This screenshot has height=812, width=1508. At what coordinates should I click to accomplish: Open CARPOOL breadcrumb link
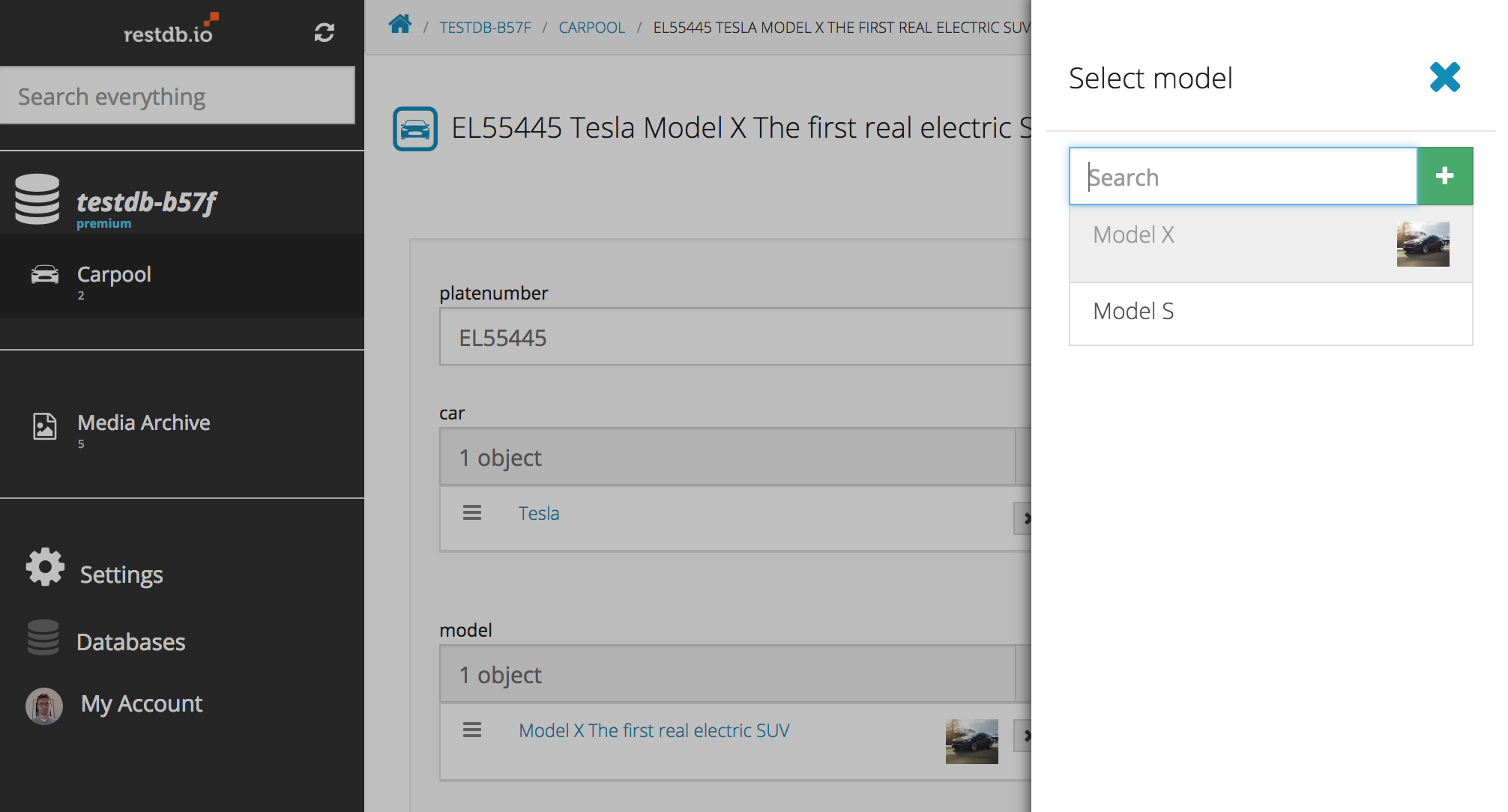(591, 28)
